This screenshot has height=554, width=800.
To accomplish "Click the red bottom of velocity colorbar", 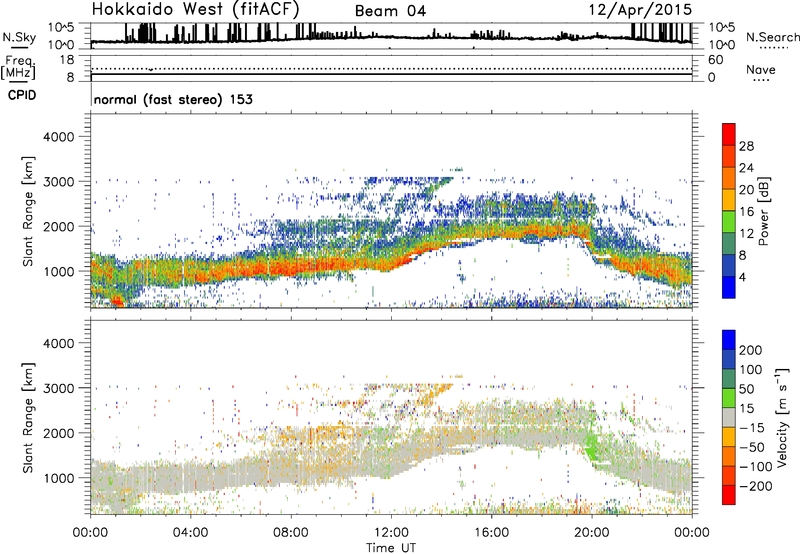I will [729, 495].
